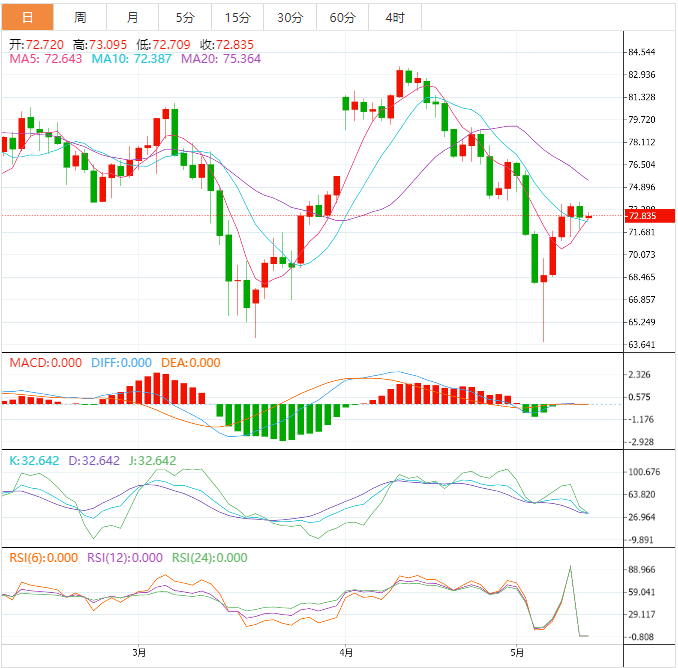Screen dimensions: 678x668
Task: Click the DIFF indicator label
Action: (119, 363)
